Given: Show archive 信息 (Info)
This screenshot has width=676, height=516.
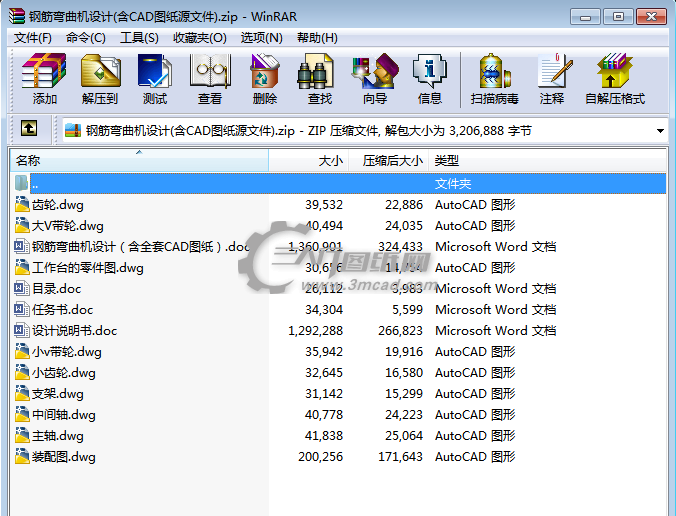Looking at the screenshot, I should tap(430, 79).
